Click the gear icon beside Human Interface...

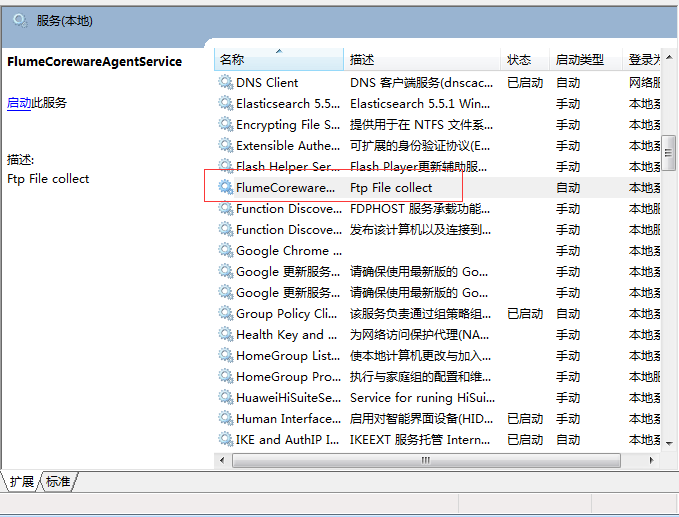point(226,418)
